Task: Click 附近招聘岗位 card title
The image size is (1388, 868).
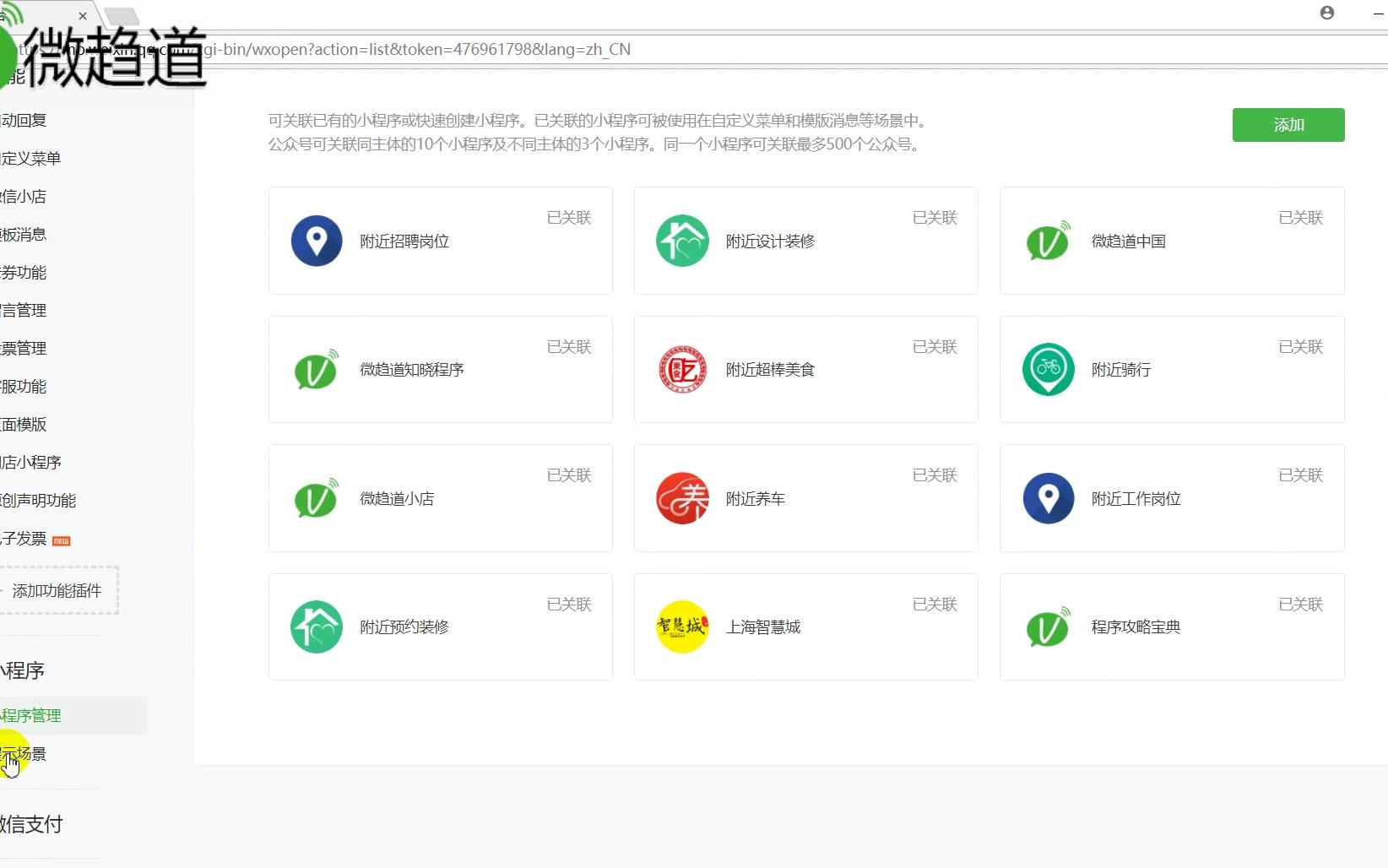Action: click(404, 241)
